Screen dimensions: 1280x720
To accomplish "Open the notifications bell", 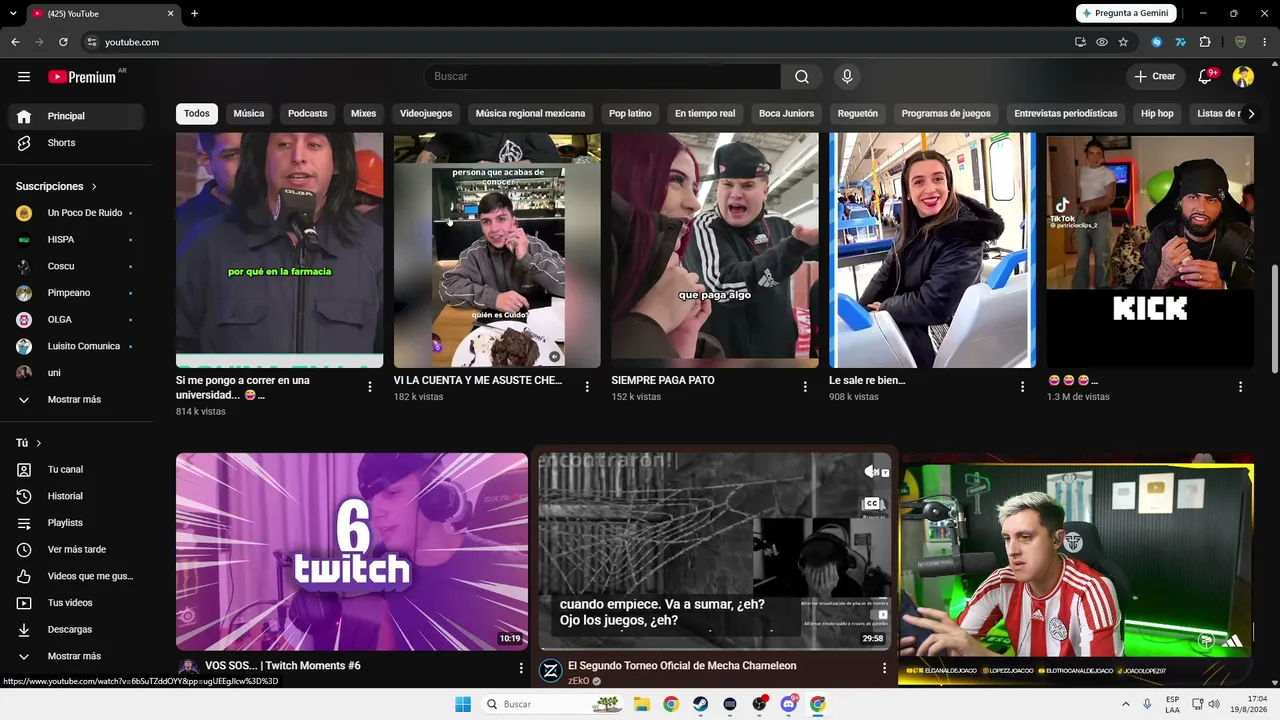I will (1206, 77).
